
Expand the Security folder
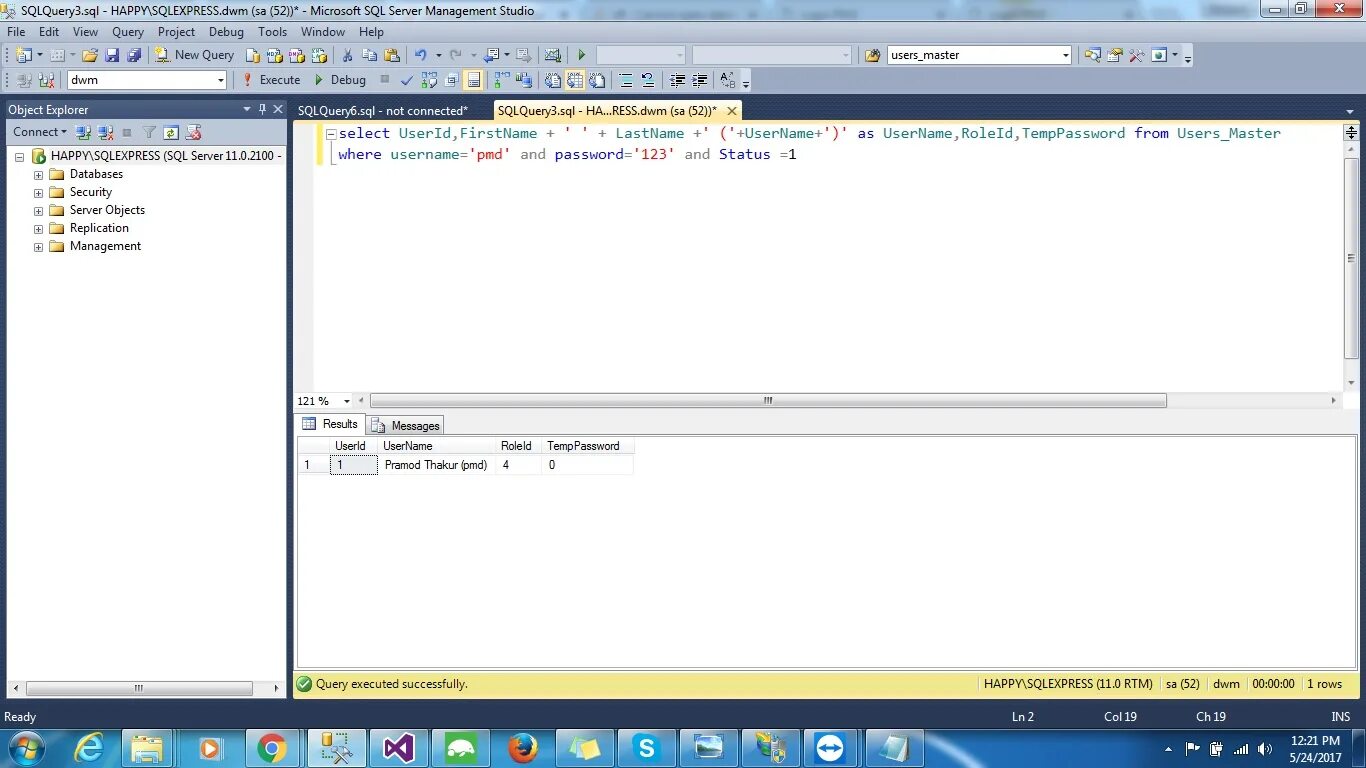click(x=39, y=192)
